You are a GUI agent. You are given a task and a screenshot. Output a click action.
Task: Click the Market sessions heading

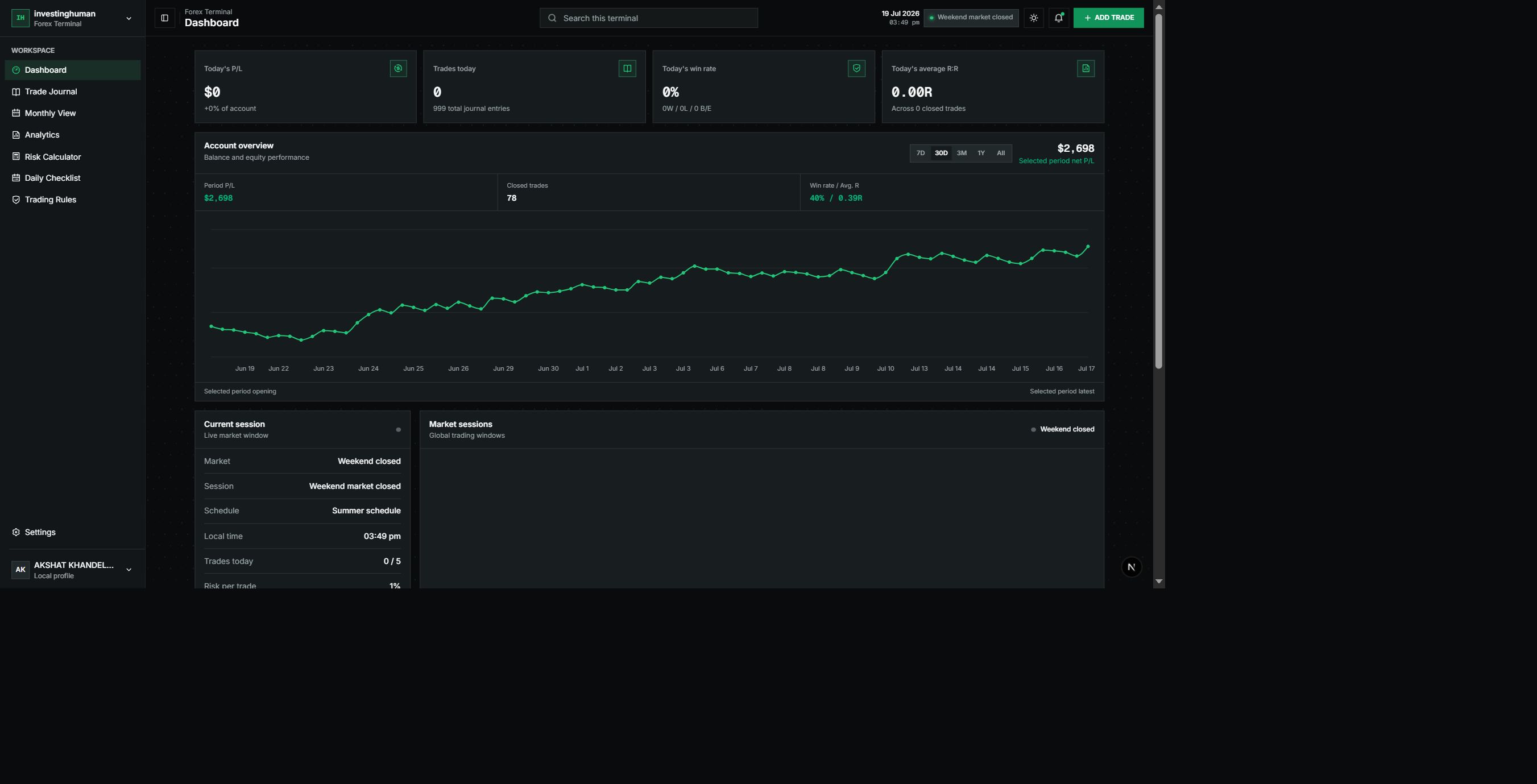(x=461, y=424)
